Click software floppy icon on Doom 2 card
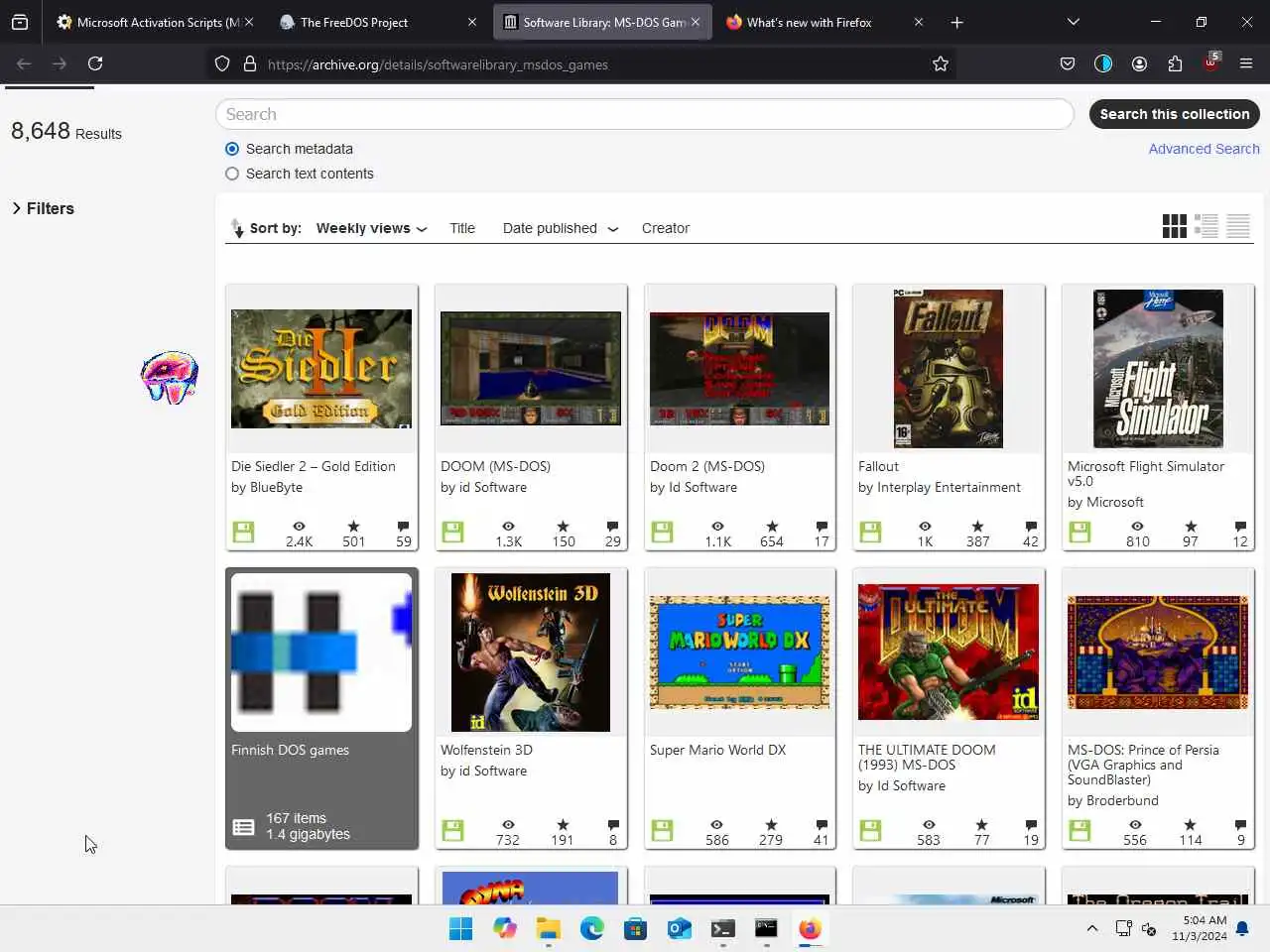The width and height of the screenshot is (1270, 952). coord(662,533)
